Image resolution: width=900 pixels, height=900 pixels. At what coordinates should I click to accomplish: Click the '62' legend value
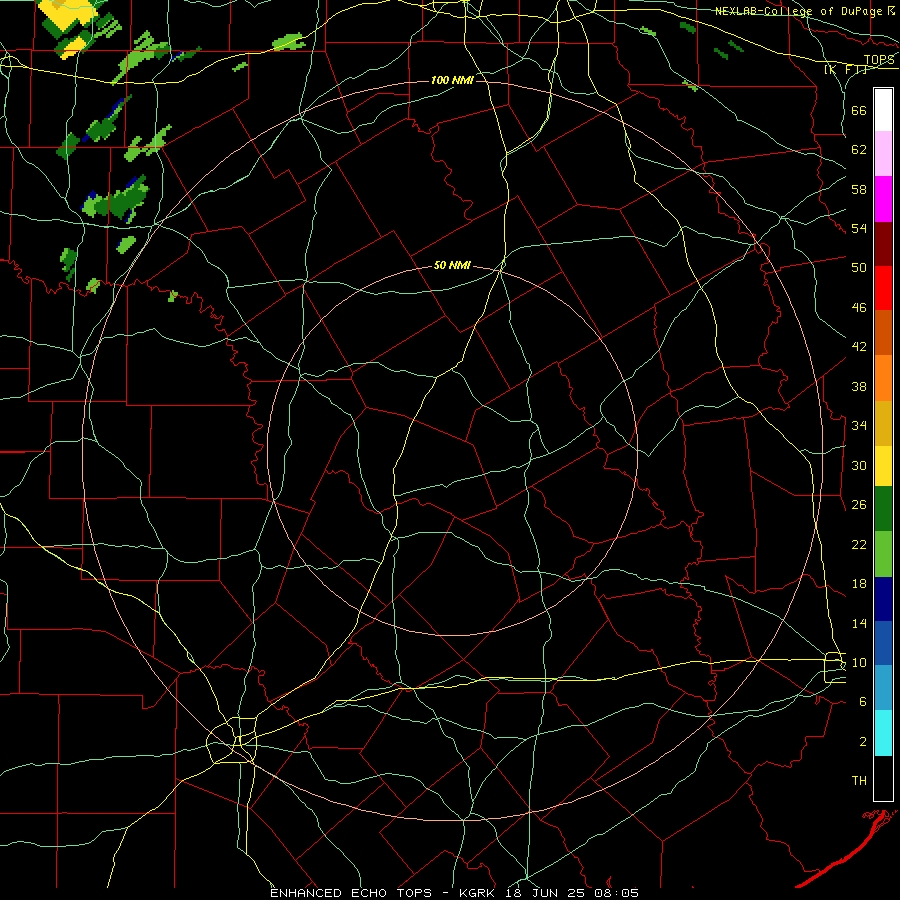click(x=859, y=150)
